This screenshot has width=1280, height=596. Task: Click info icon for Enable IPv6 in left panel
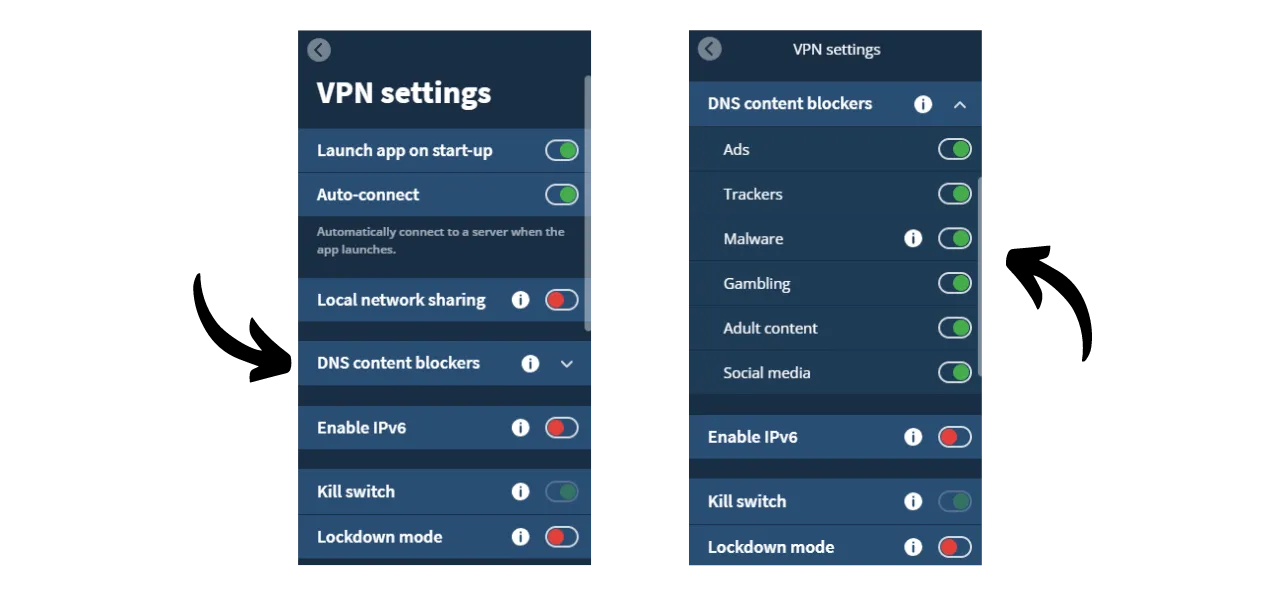(x=520, y=428)
